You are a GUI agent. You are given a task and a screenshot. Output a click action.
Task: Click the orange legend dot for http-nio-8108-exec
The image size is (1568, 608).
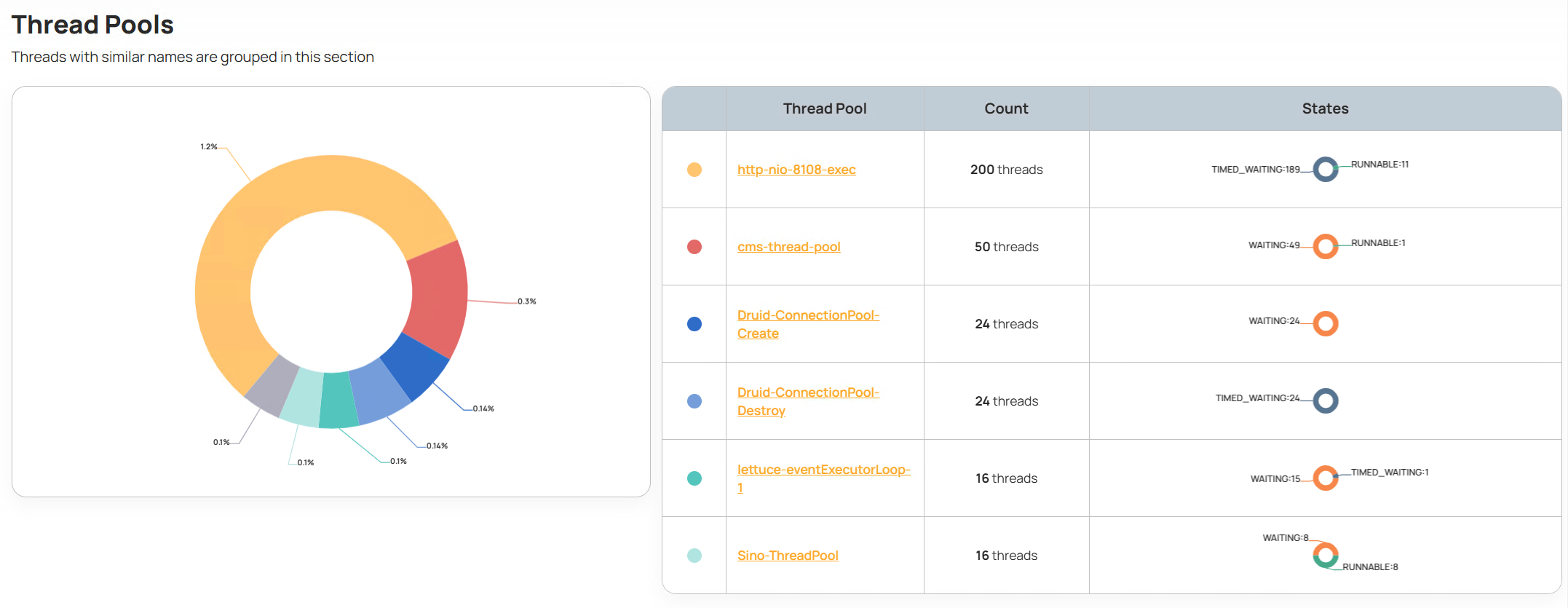pyautogui.click(x=694, y=170)
